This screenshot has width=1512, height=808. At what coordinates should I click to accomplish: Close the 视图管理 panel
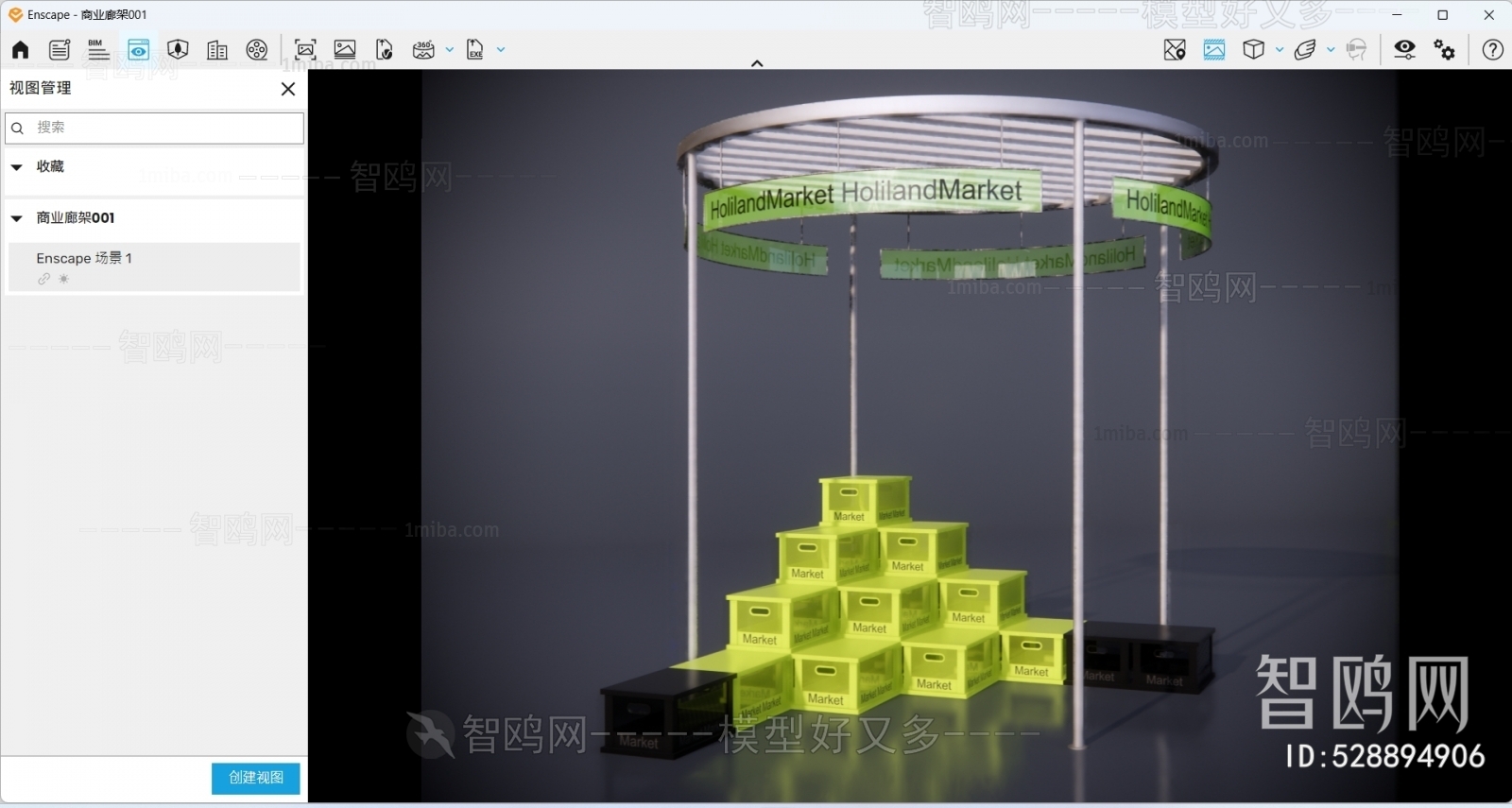pos(288,89)
